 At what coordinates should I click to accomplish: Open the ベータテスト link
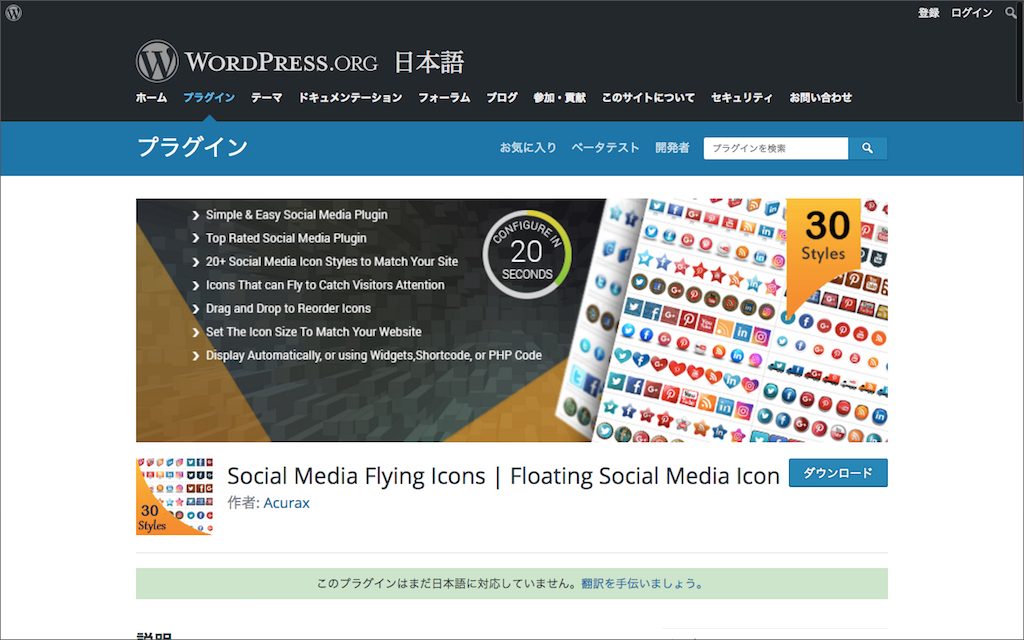[605, 148]
